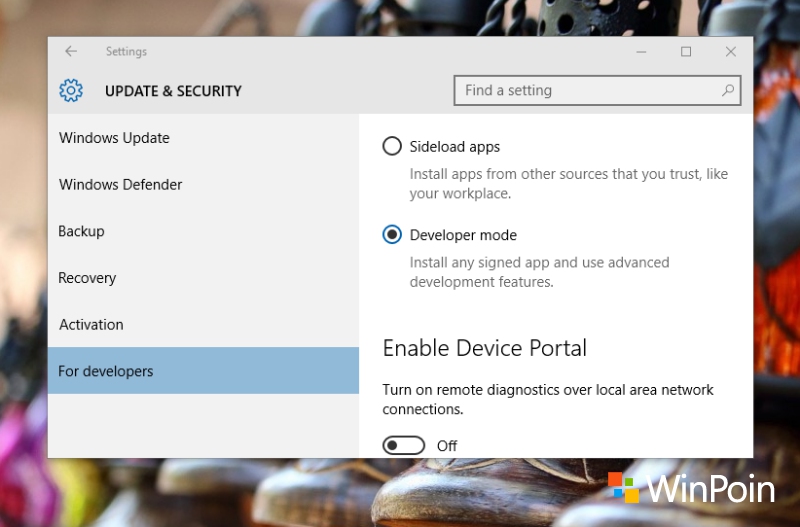Minimize the Settings window
The image size is (800, 527).
pos(641,52)
